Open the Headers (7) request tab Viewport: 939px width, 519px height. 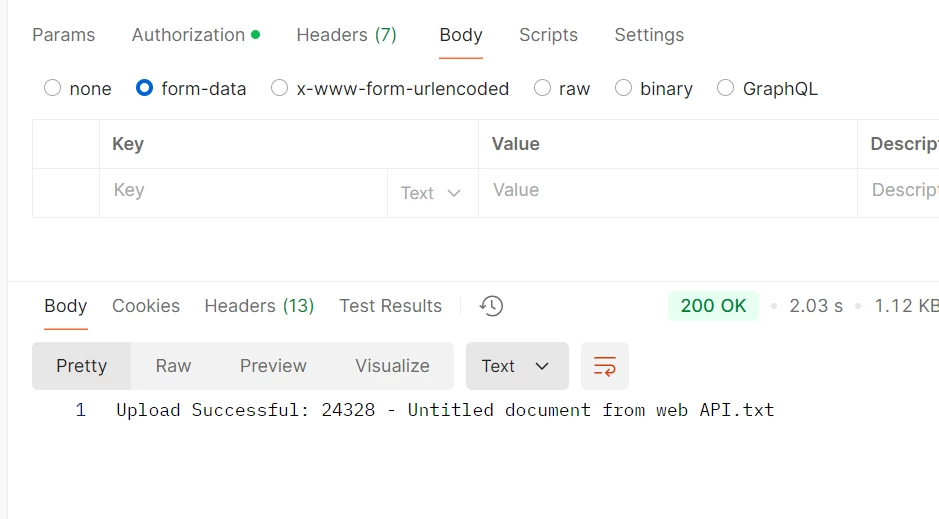click(x=346, y=35)
